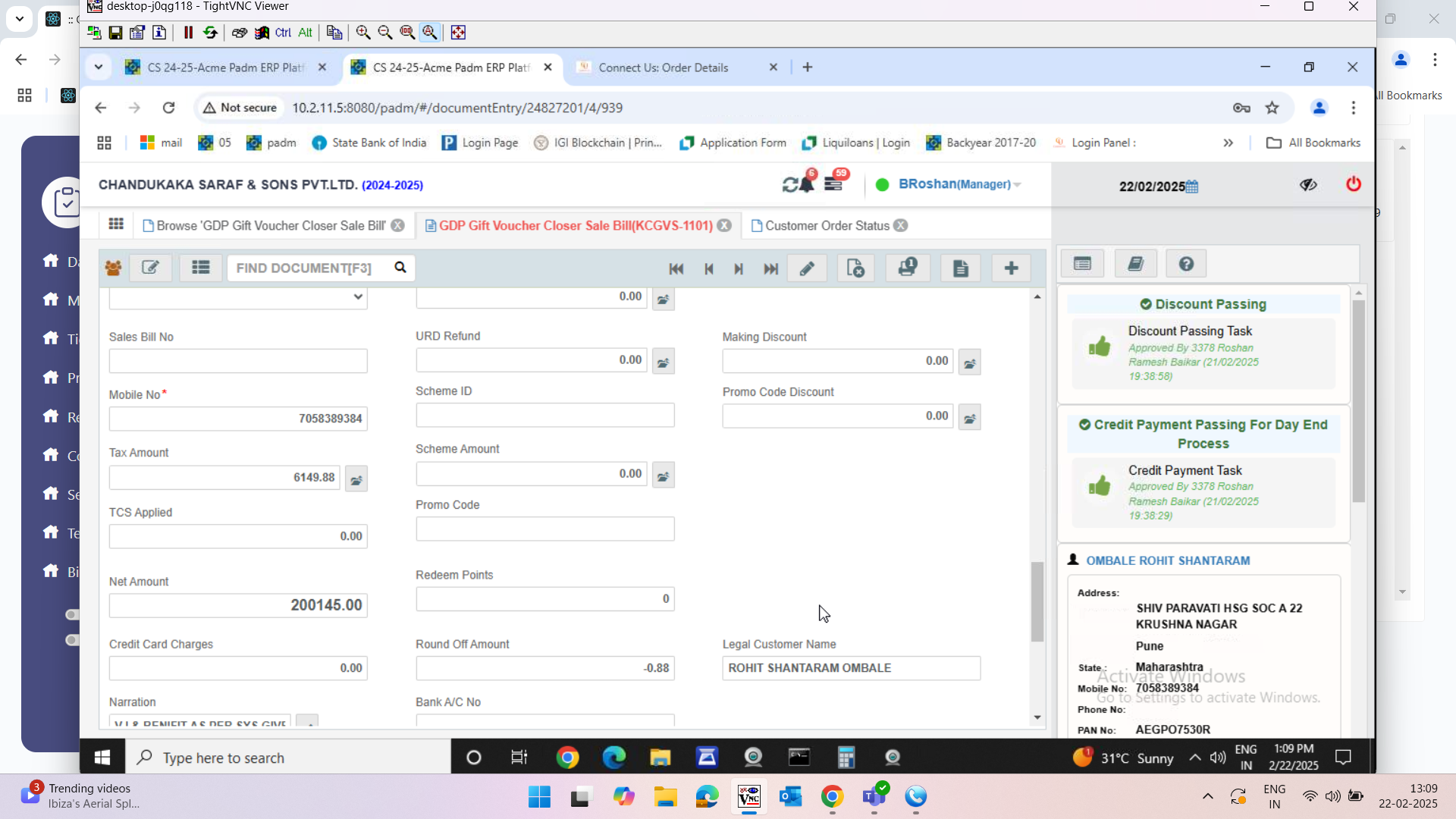
Task: Click the red power logout icon
Action: tap(1354, 184)
